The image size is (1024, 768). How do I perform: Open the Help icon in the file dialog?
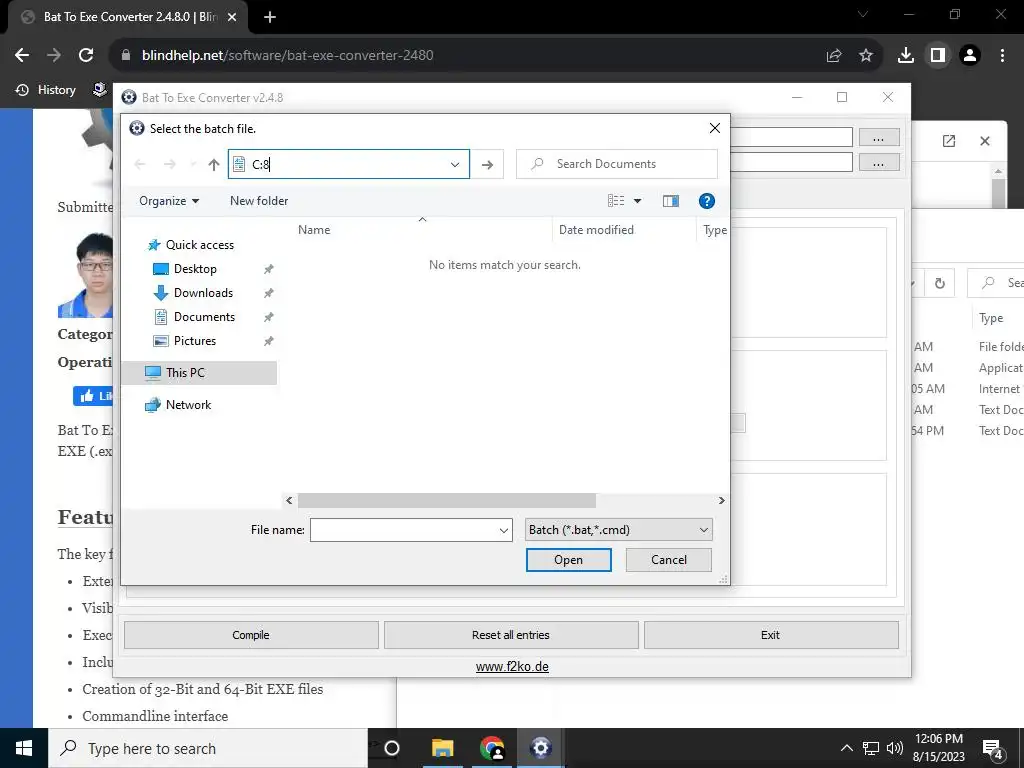[x=707, y=201]
